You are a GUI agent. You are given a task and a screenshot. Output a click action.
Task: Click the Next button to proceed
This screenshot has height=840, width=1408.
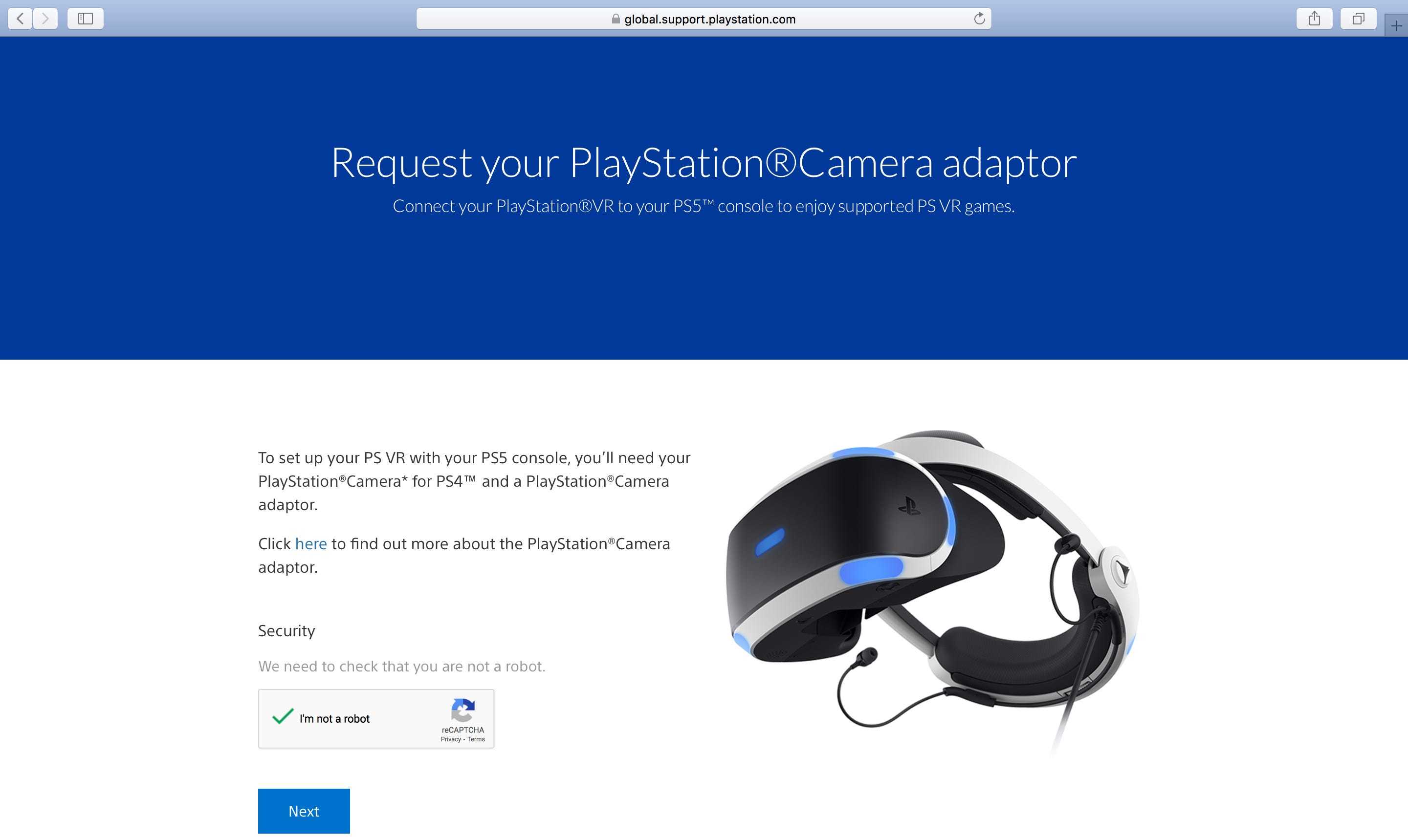304,811
